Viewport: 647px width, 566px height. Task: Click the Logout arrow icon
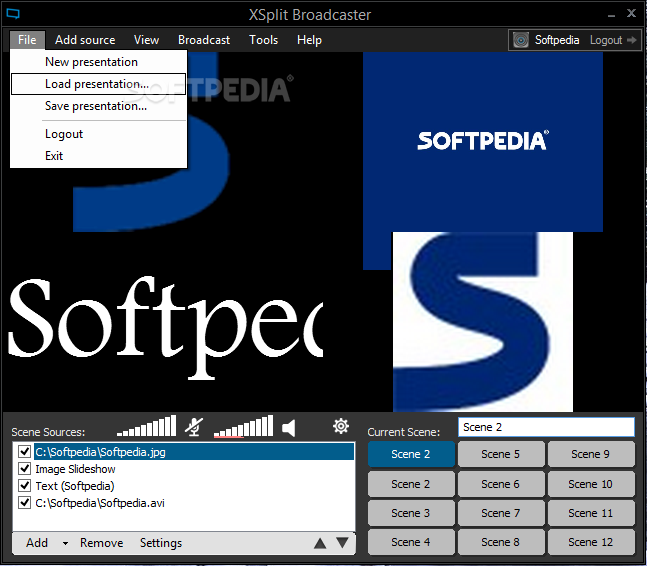pyautogui.click(x=631, y=40)
